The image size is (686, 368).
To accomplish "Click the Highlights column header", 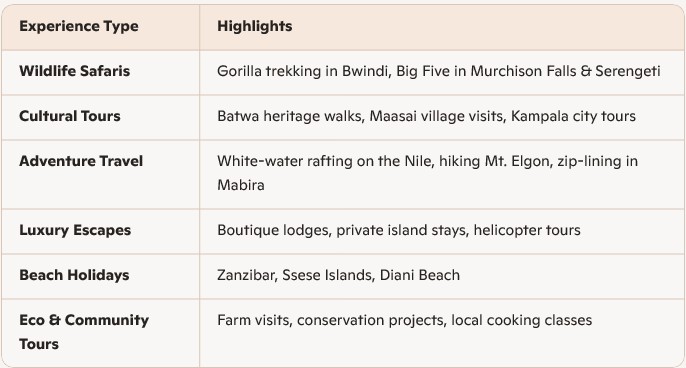I will click(255, 26).
